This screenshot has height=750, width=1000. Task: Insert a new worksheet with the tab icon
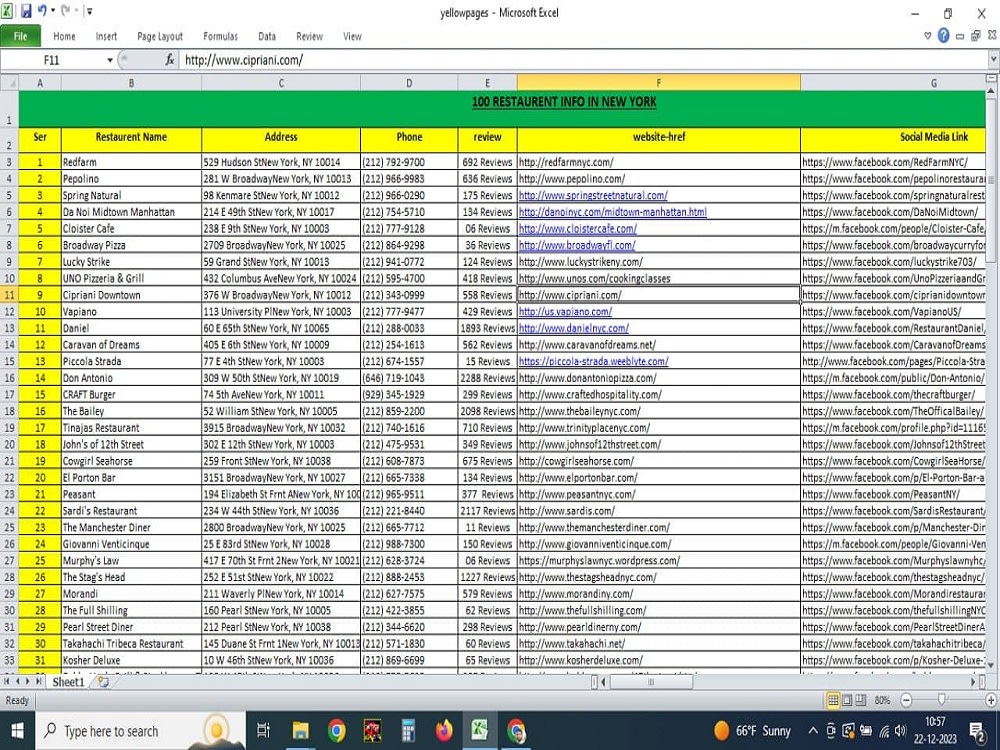tap(103, 682)
